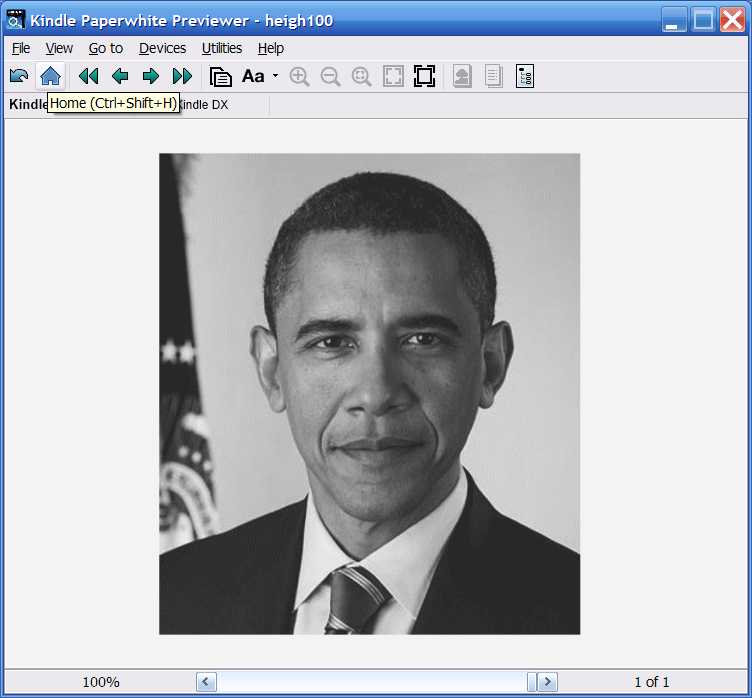The height and width of the screenshot is (698, 752).
Task: Open the File menu
Action: [x=21, y=48]
